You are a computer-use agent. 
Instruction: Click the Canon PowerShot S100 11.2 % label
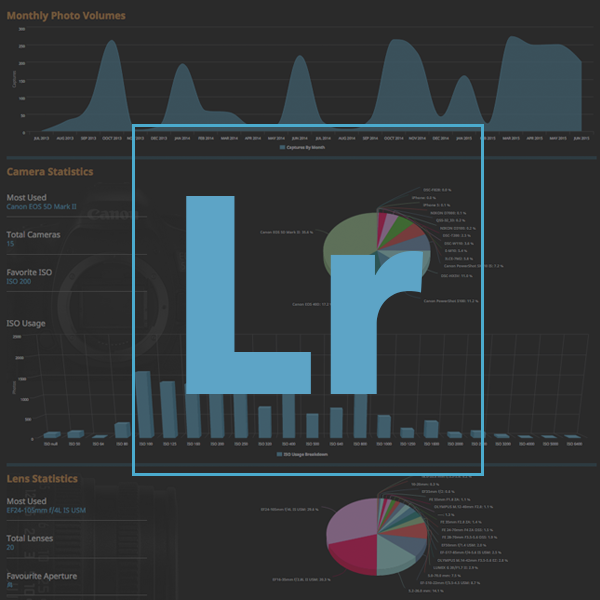[451, 301]
